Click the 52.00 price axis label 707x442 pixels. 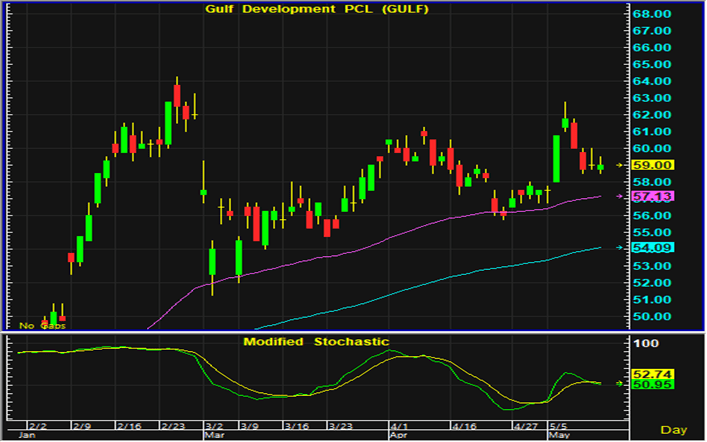(652, 283)
